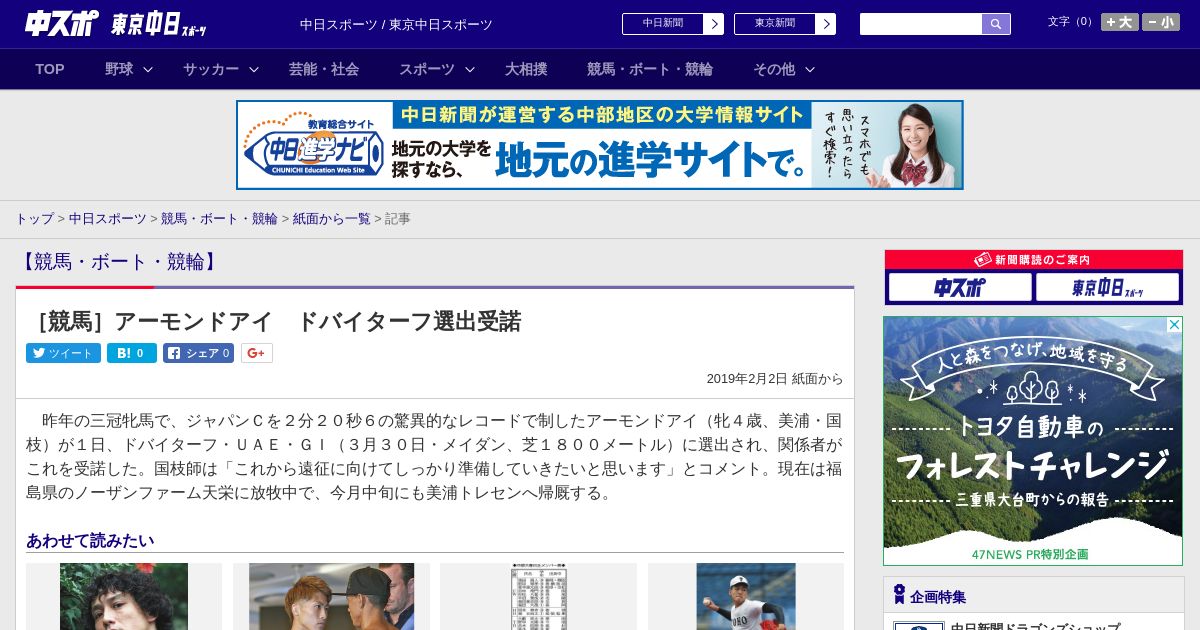Click 中日新聞ドラゴンズショップ sidebar link
The height and width of the screenshot is (630, 1200).
pos(1035,626)
